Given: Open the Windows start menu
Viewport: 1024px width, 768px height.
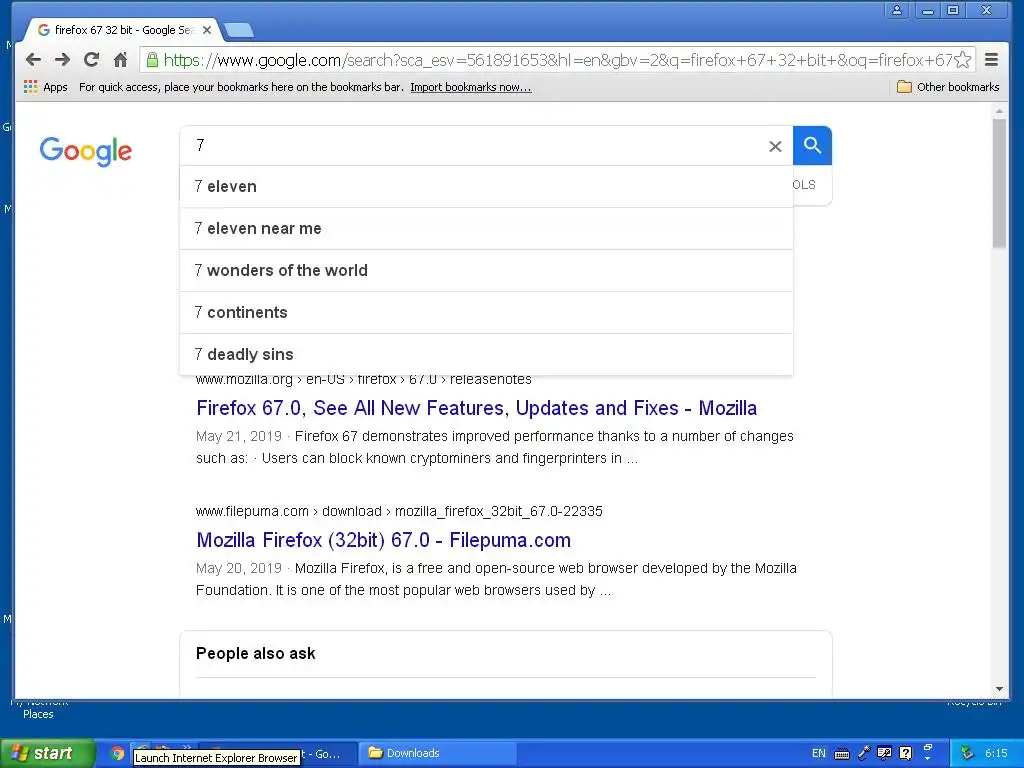Looking at the screenshot, I should tap(47, 753).
